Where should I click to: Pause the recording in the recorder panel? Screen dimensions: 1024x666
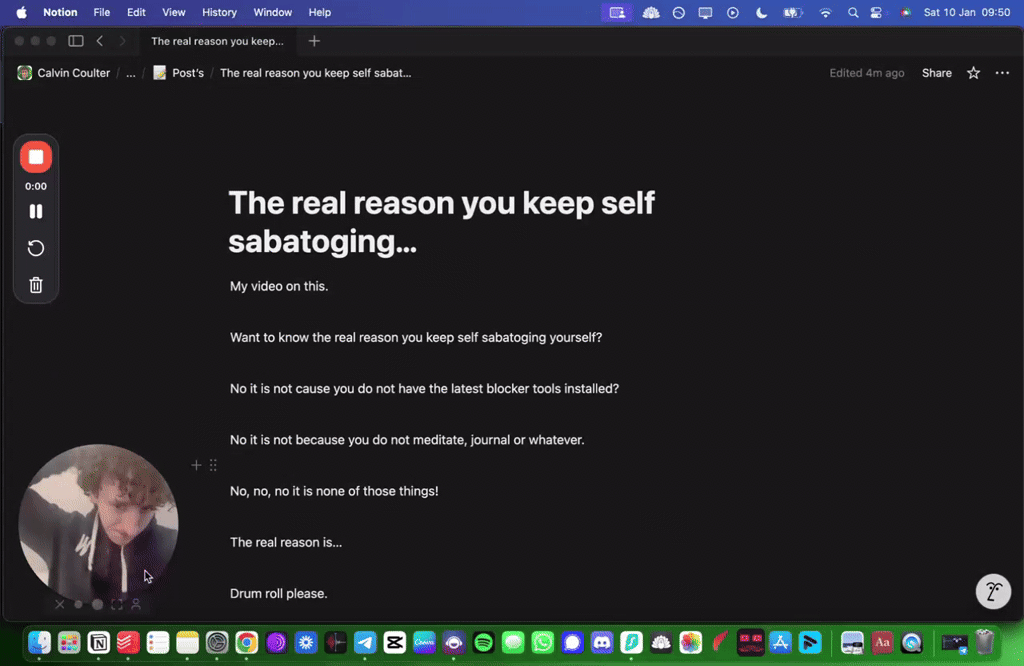(36, 211)
